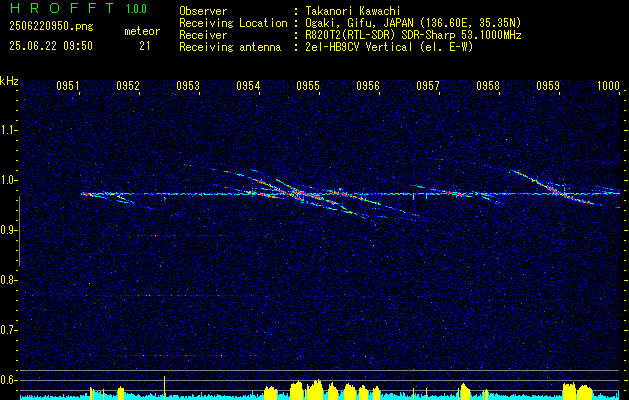Click the 0.6 kHz frequency label
The height and width of the screenshot is (400, 629).
pyautogui.click(x=8, y=380)
